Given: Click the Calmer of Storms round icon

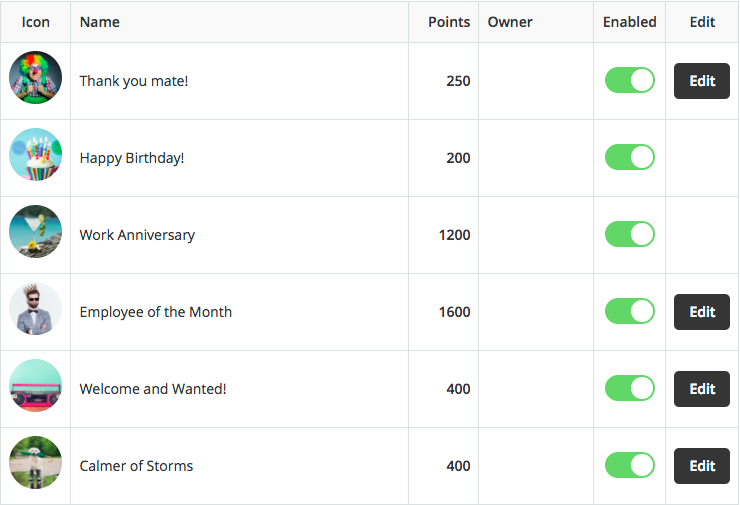Looking at the screenshot, I should coord(35,463).
